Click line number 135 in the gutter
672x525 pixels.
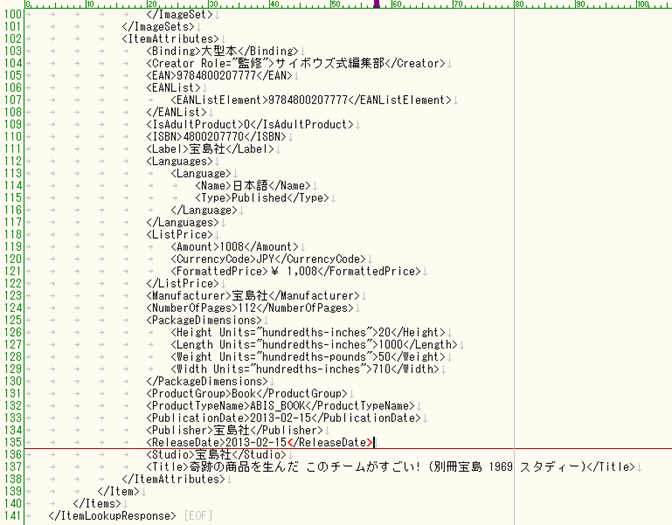13,442
